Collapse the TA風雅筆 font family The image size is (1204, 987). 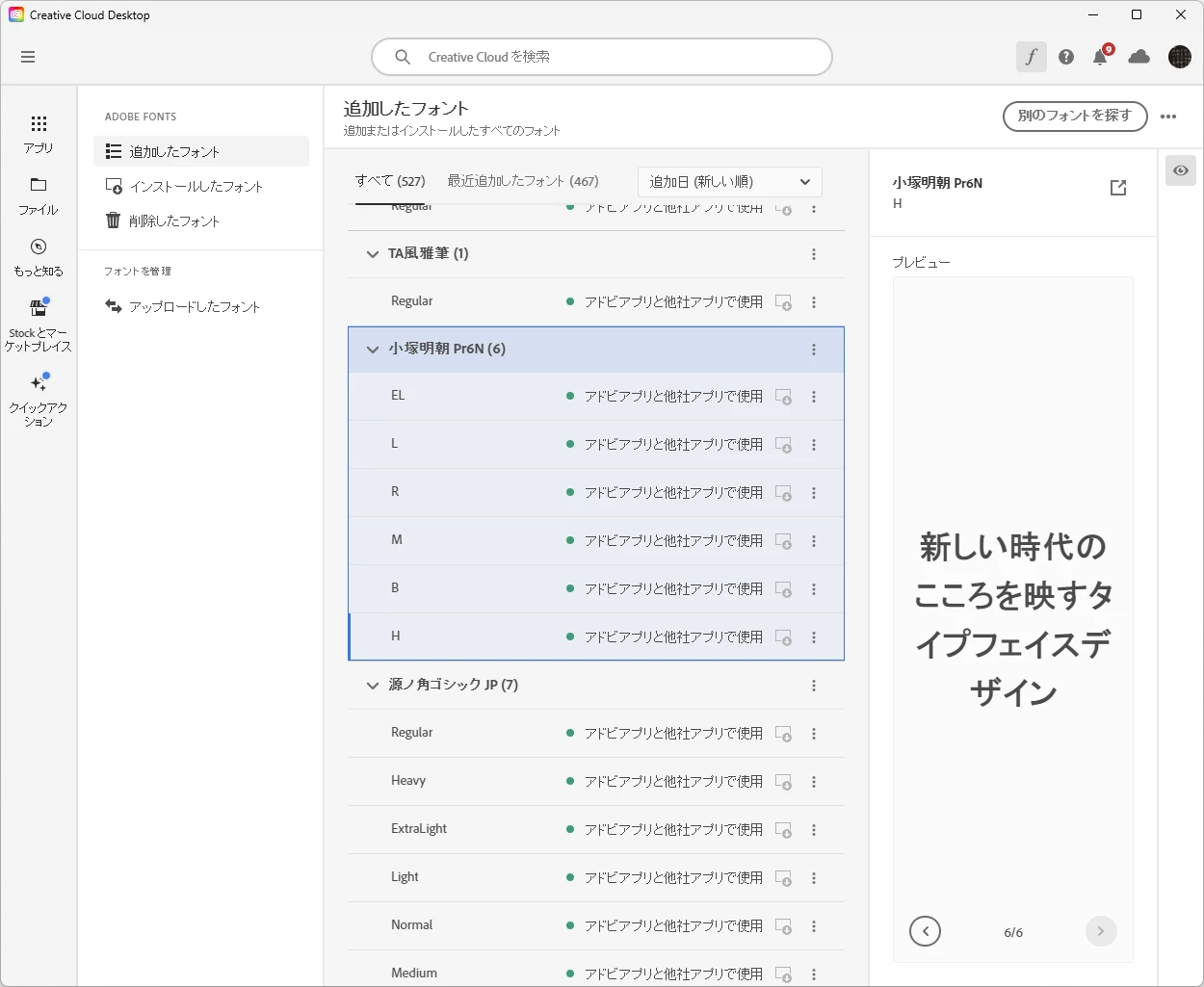(373, 254)
